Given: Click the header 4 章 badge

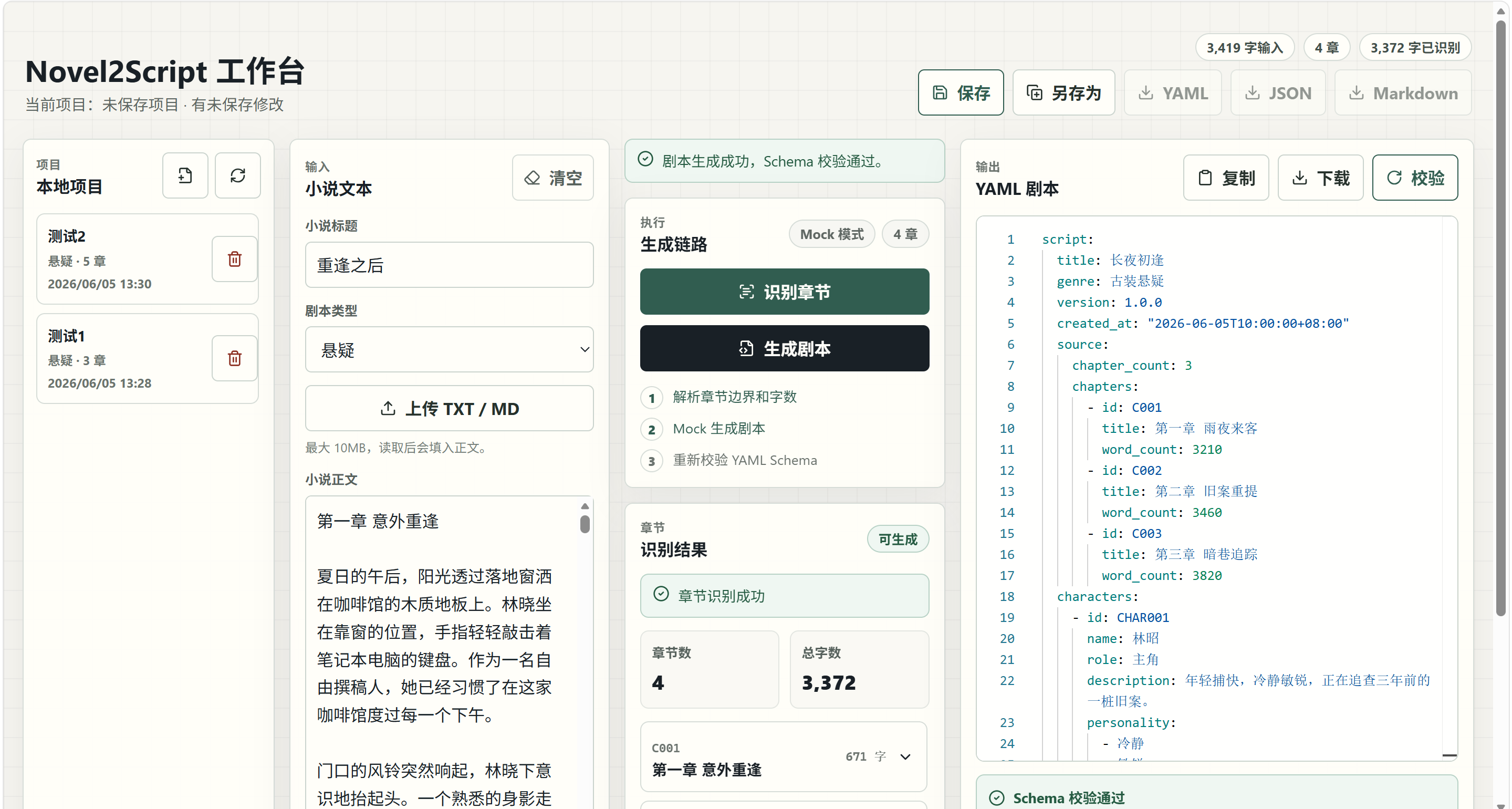Looking at the screenshot, I should pos(1327,48).
